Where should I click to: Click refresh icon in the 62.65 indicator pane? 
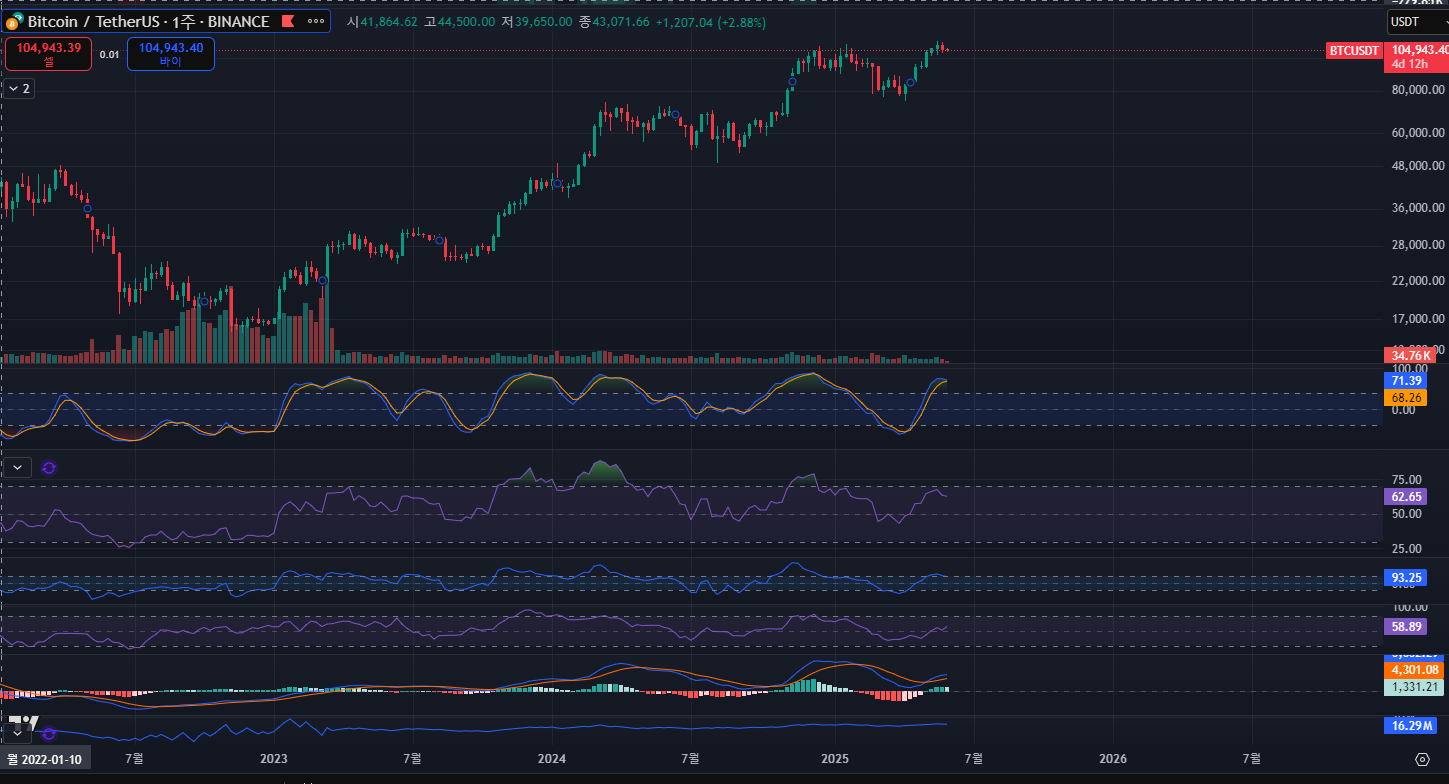point(49,467)
